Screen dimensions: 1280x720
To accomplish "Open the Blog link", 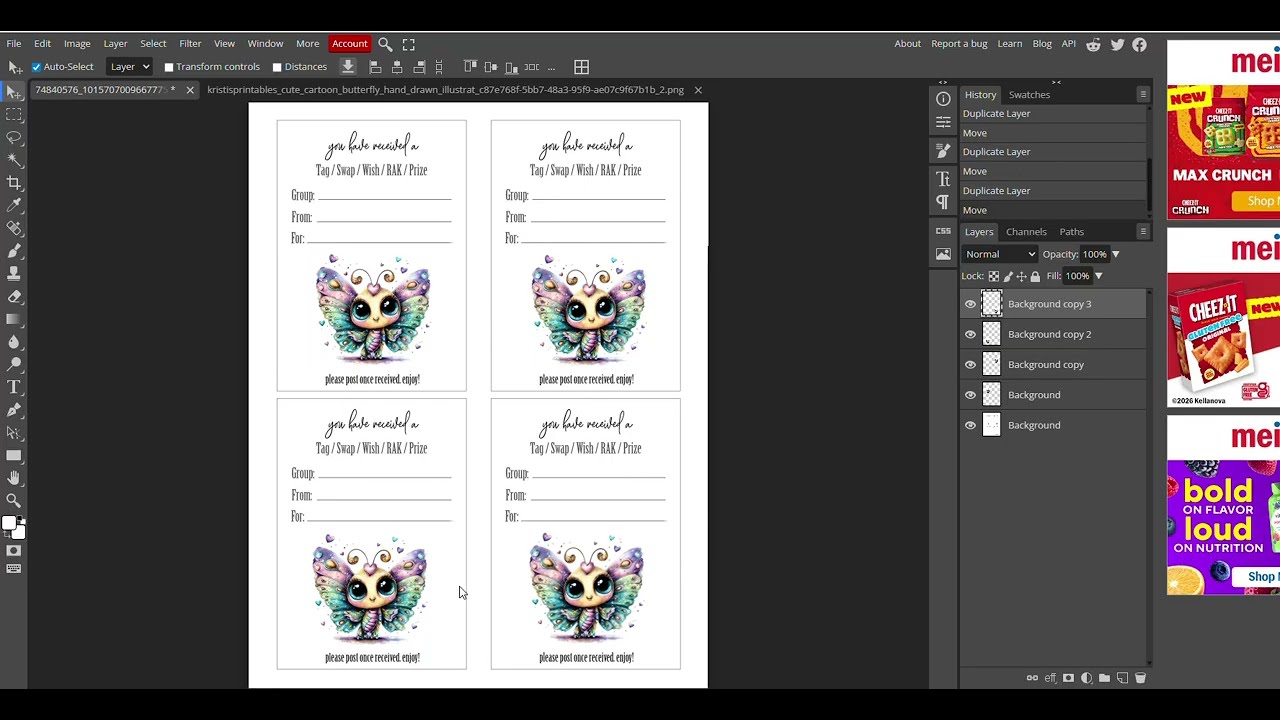I will (x=1042, y=44).
